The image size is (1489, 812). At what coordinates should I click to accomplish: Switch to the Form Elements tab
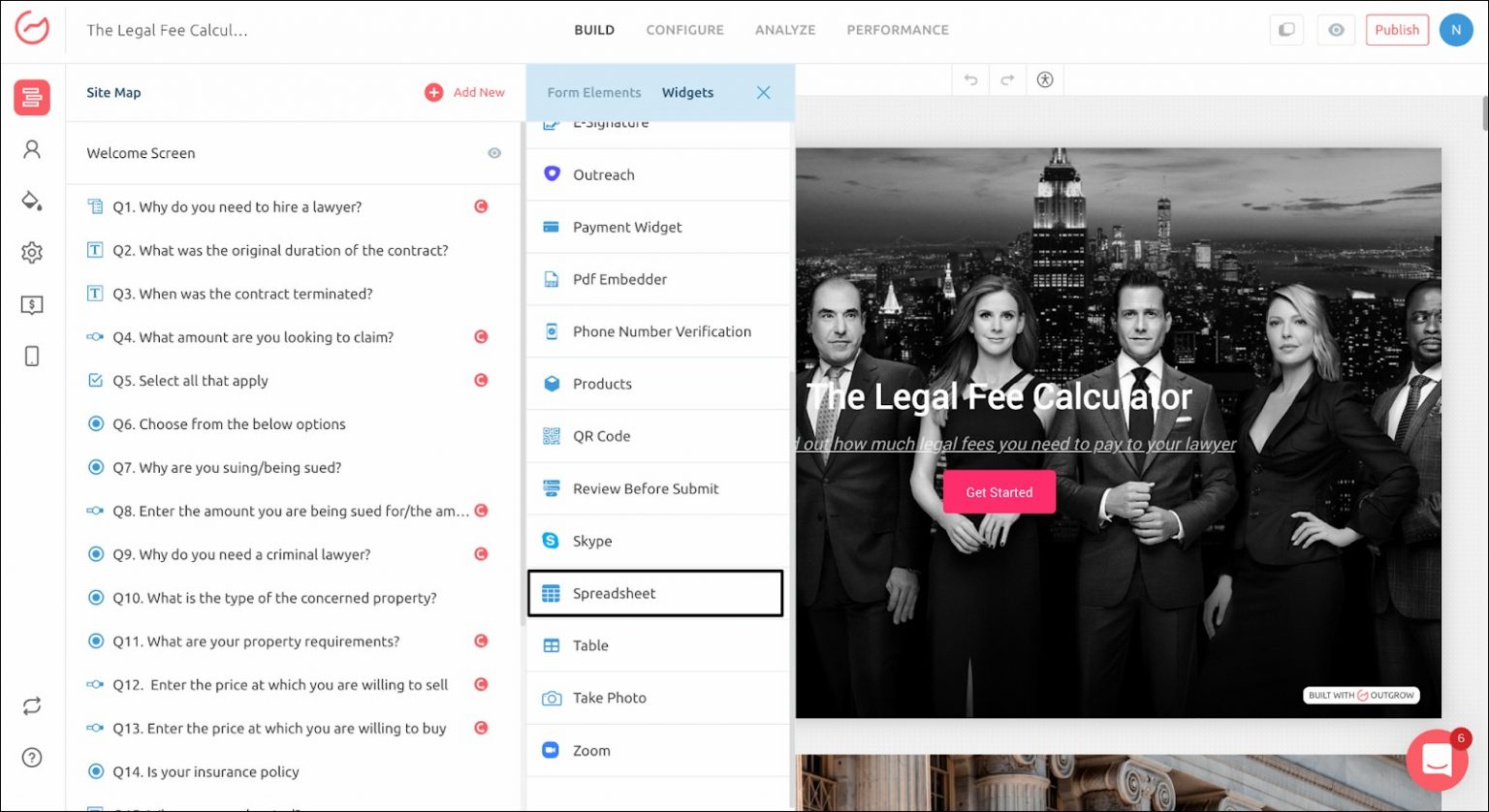point(594,93)
